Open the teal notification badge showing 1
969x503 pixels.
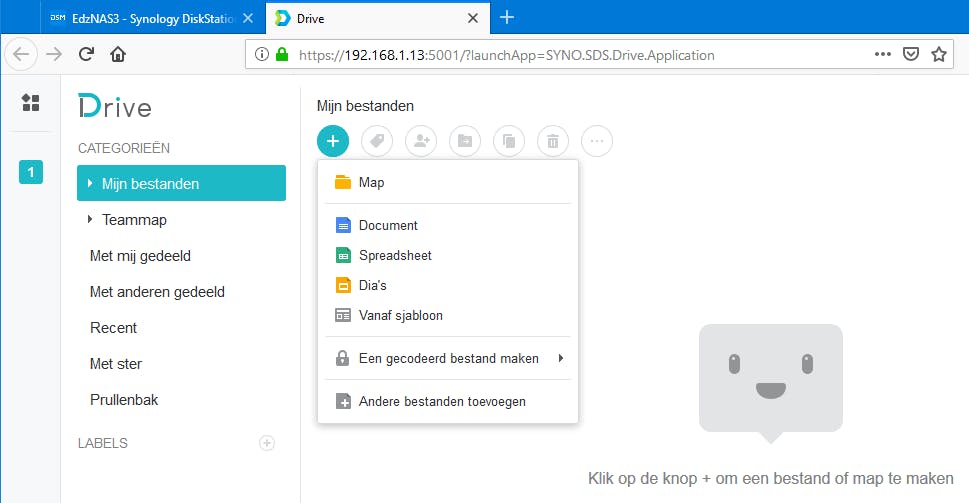[x=31, y=172]
